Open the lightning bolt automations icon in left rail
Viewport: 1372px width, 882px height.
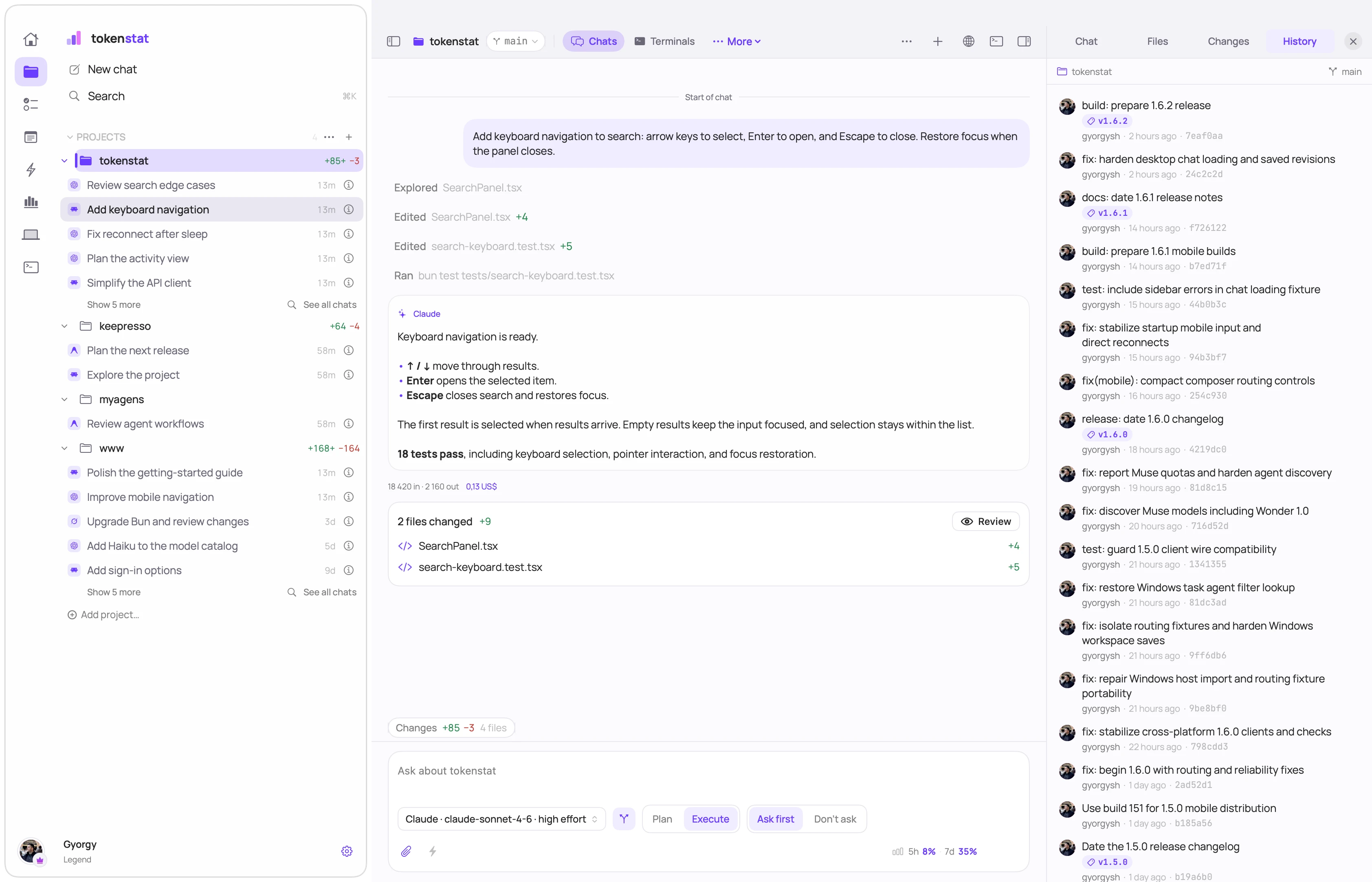point(31,169)
